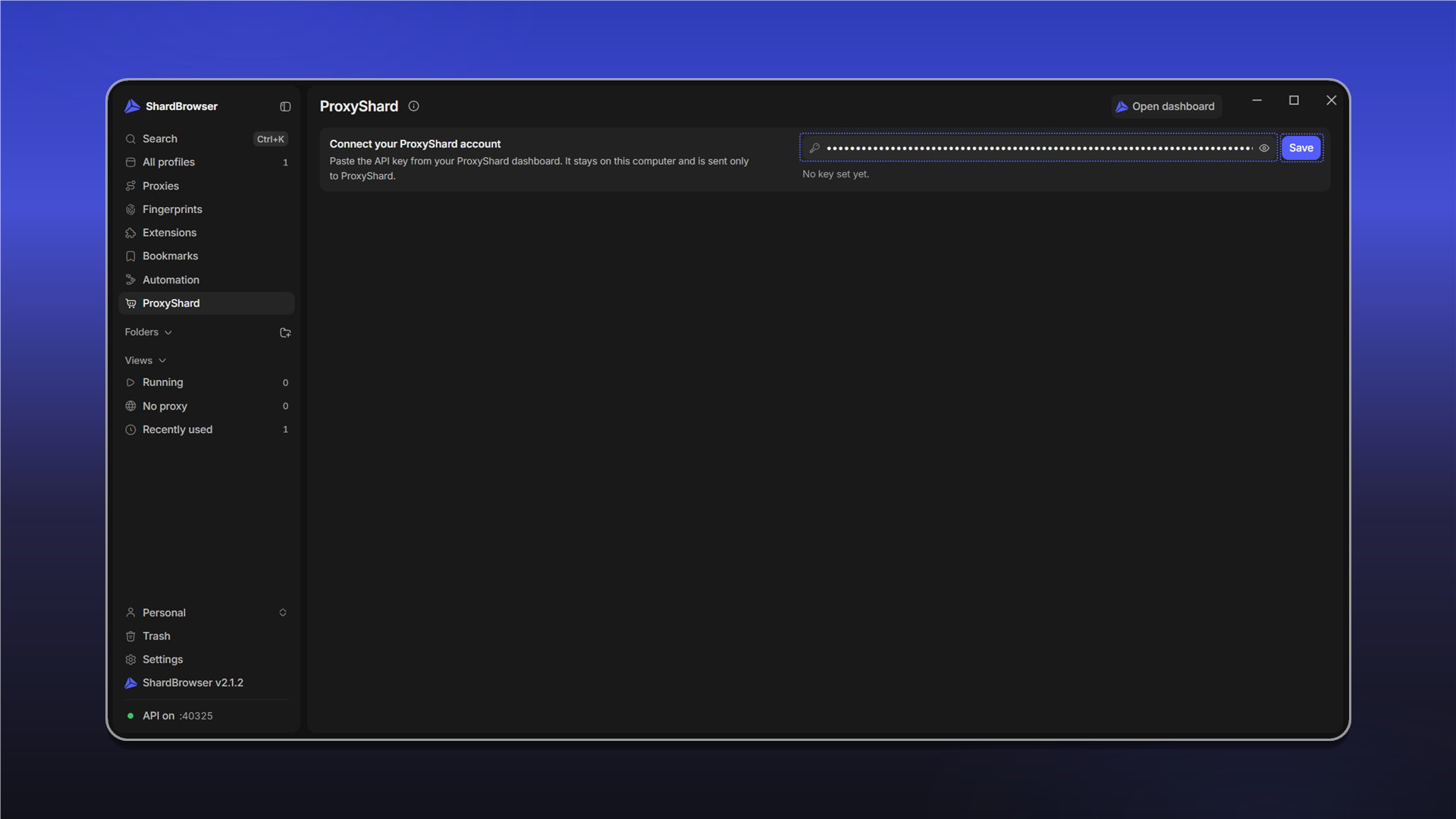Image resolution: width=1456 pixels, height=819 pixels.
Task: Click the key icon in API field
Action: pos(814,149)
